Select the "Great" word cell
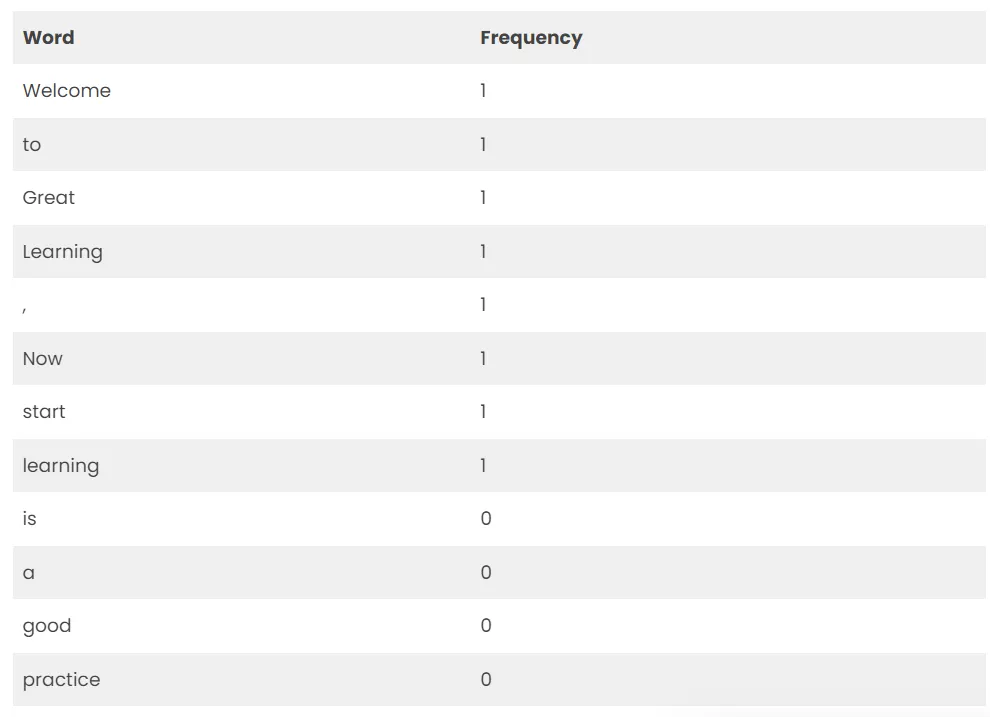The height and width of the screenshot is (717, 990). (48, 198)
